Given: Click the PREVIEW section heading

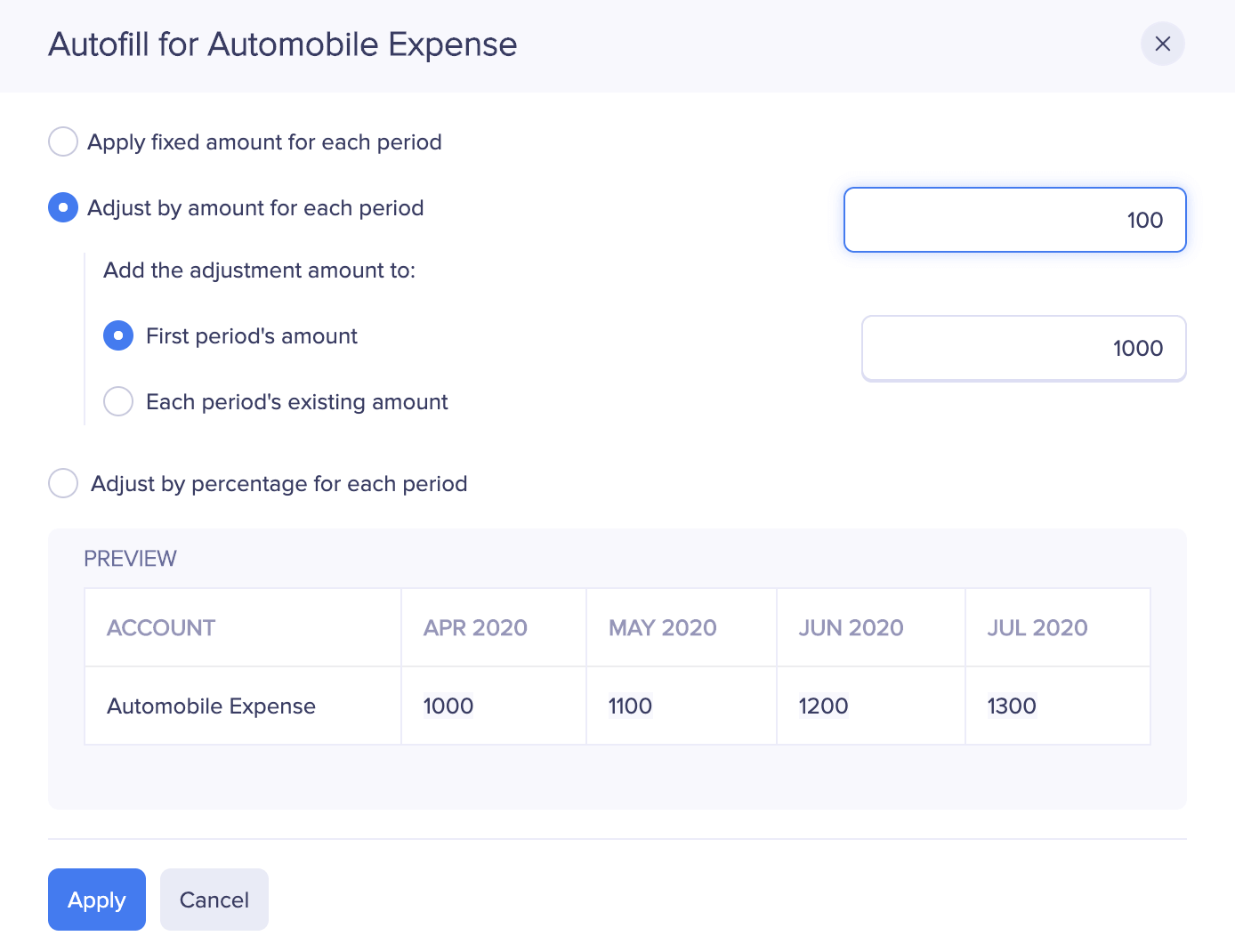Looking at the screenshot, I should [x=130, y=558].
